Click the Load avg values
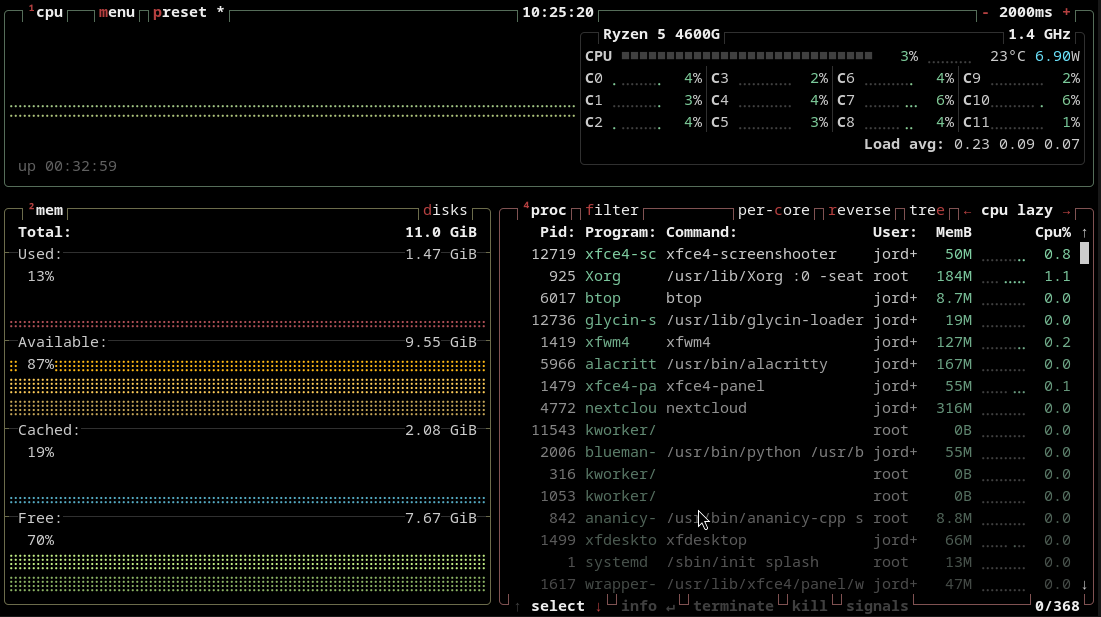The height and width of the screenshot is (617, 1101). tap(1017, 145)
